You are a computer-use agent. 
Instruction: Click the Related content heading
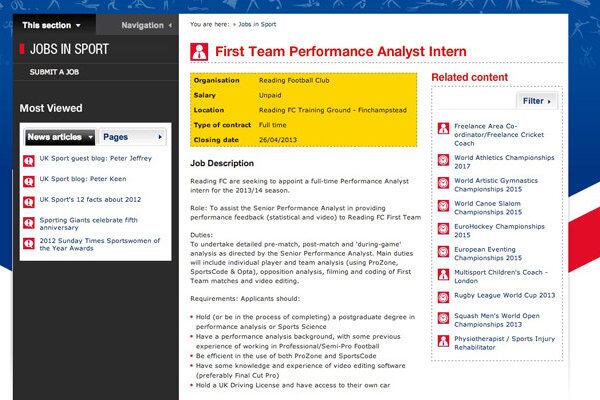tap(470, 77)
